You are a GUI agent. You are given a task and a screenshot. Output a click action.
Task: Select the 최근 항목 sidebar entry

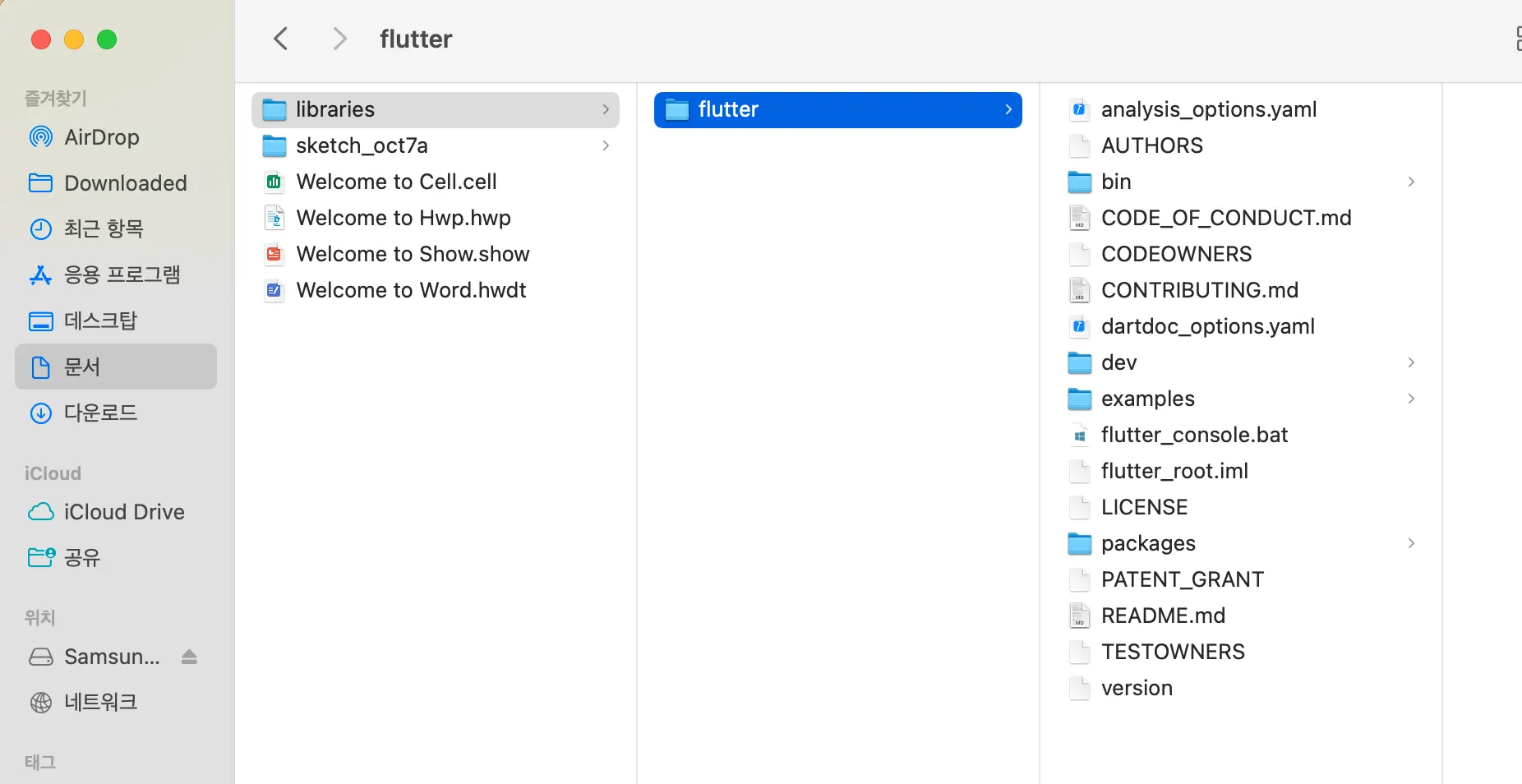[104, 228]
